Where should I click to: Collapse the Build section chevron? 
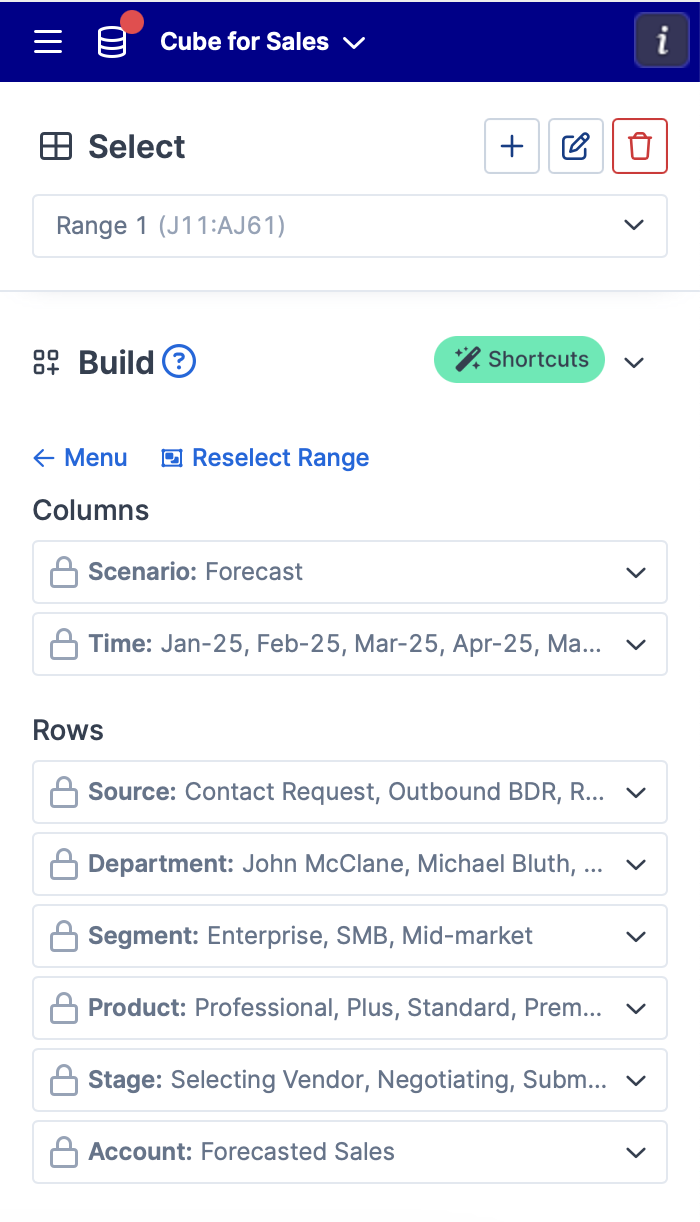pos(634,362)
